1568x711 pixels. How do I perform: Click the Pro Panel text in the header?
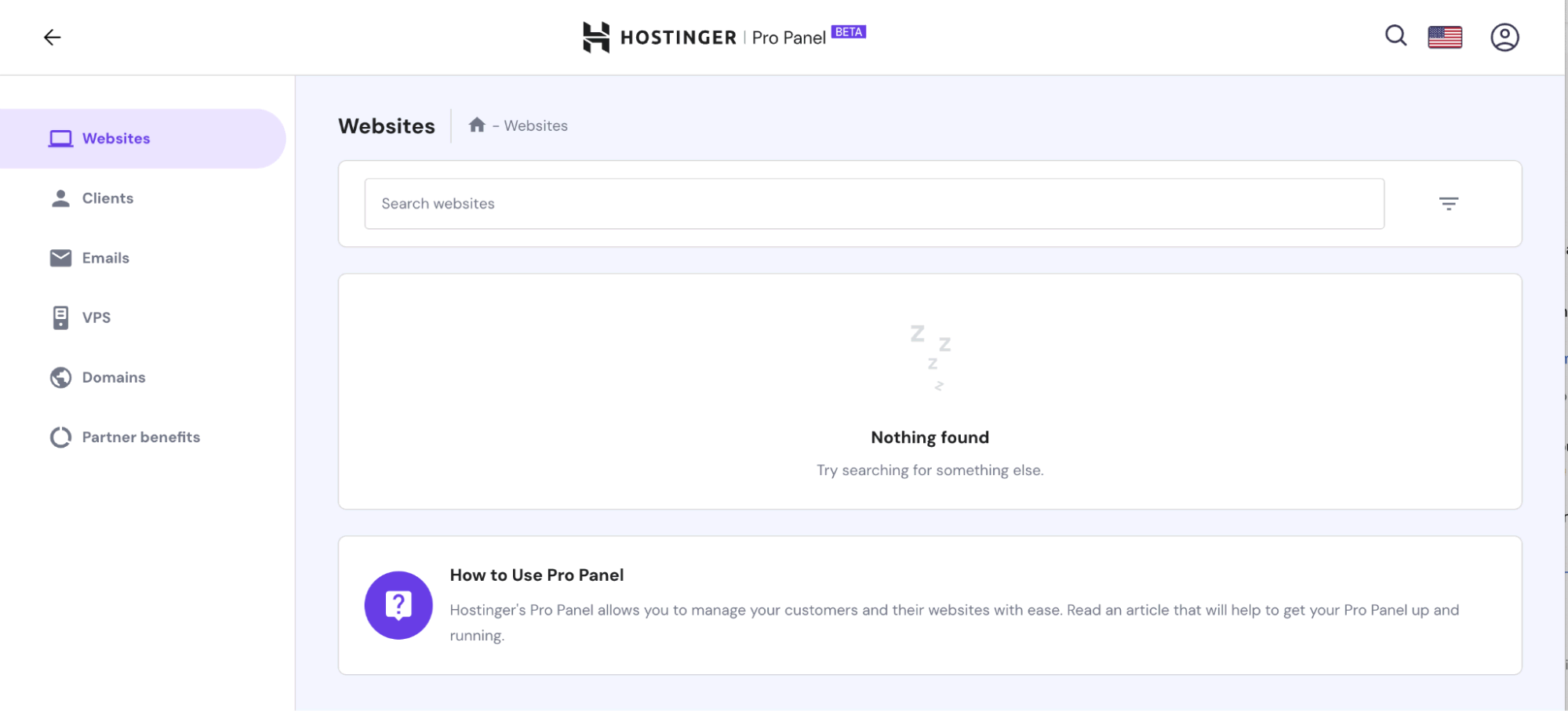788,38
